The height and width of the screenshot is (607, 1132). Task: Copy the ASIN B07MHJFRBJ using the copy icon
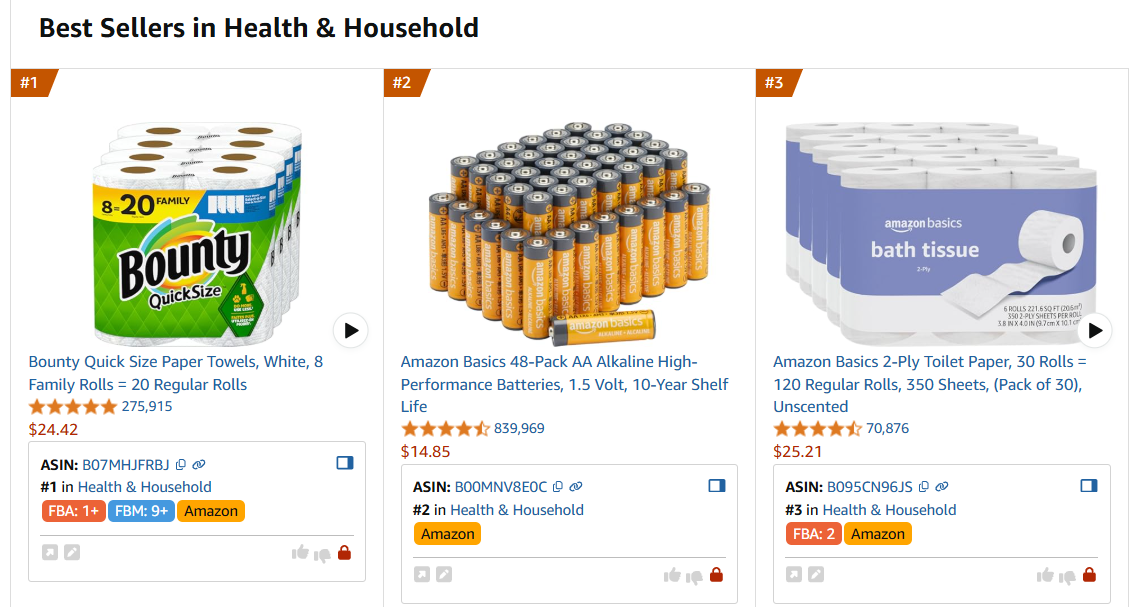click(x=181, y=464)
